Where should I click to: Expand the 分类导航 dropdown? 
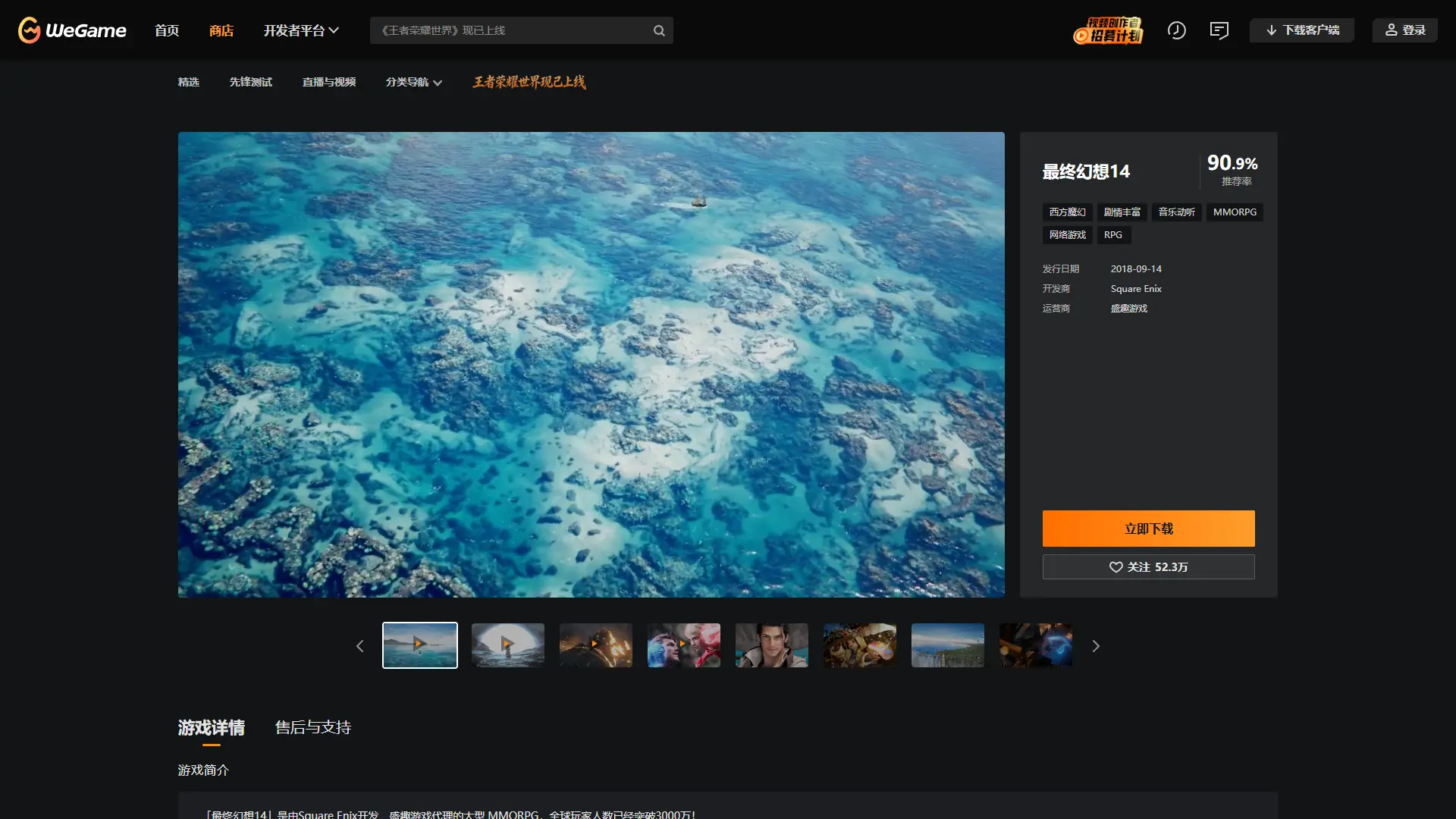(413, 82)
